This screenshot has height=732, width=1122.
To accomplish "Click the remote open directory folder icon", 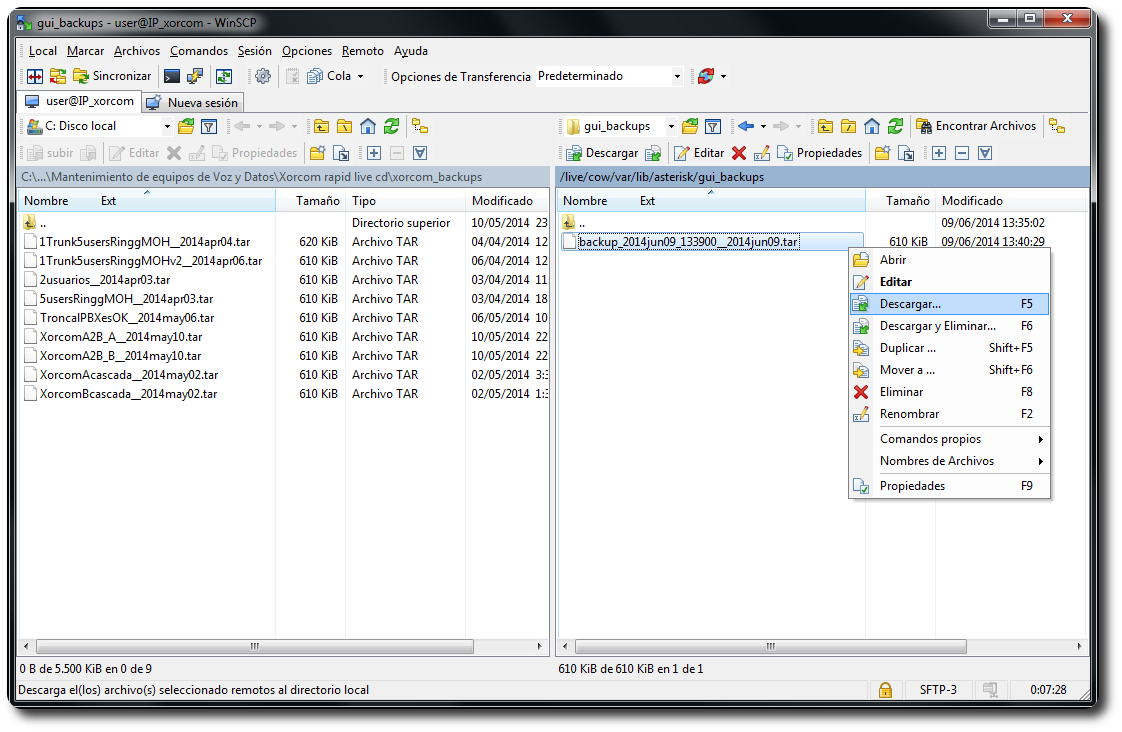I will [690, 127].
